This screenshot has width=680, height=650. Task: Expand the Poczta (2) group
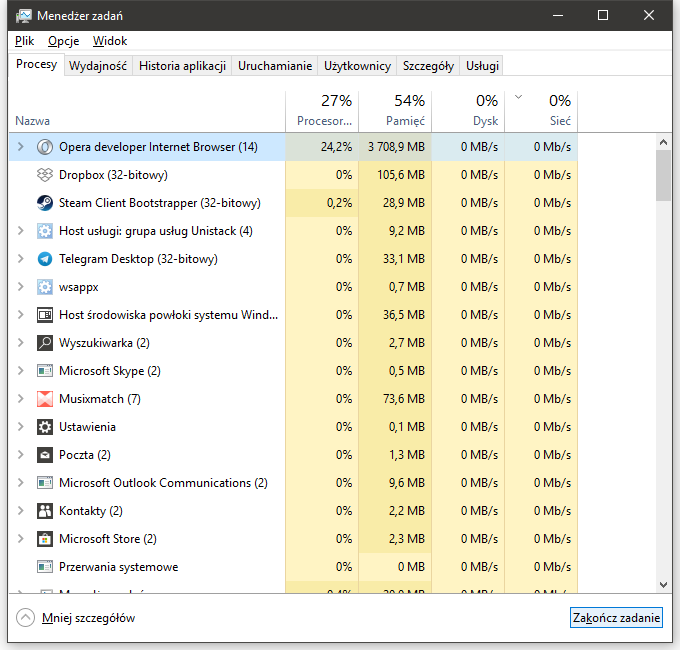(20, 454)
